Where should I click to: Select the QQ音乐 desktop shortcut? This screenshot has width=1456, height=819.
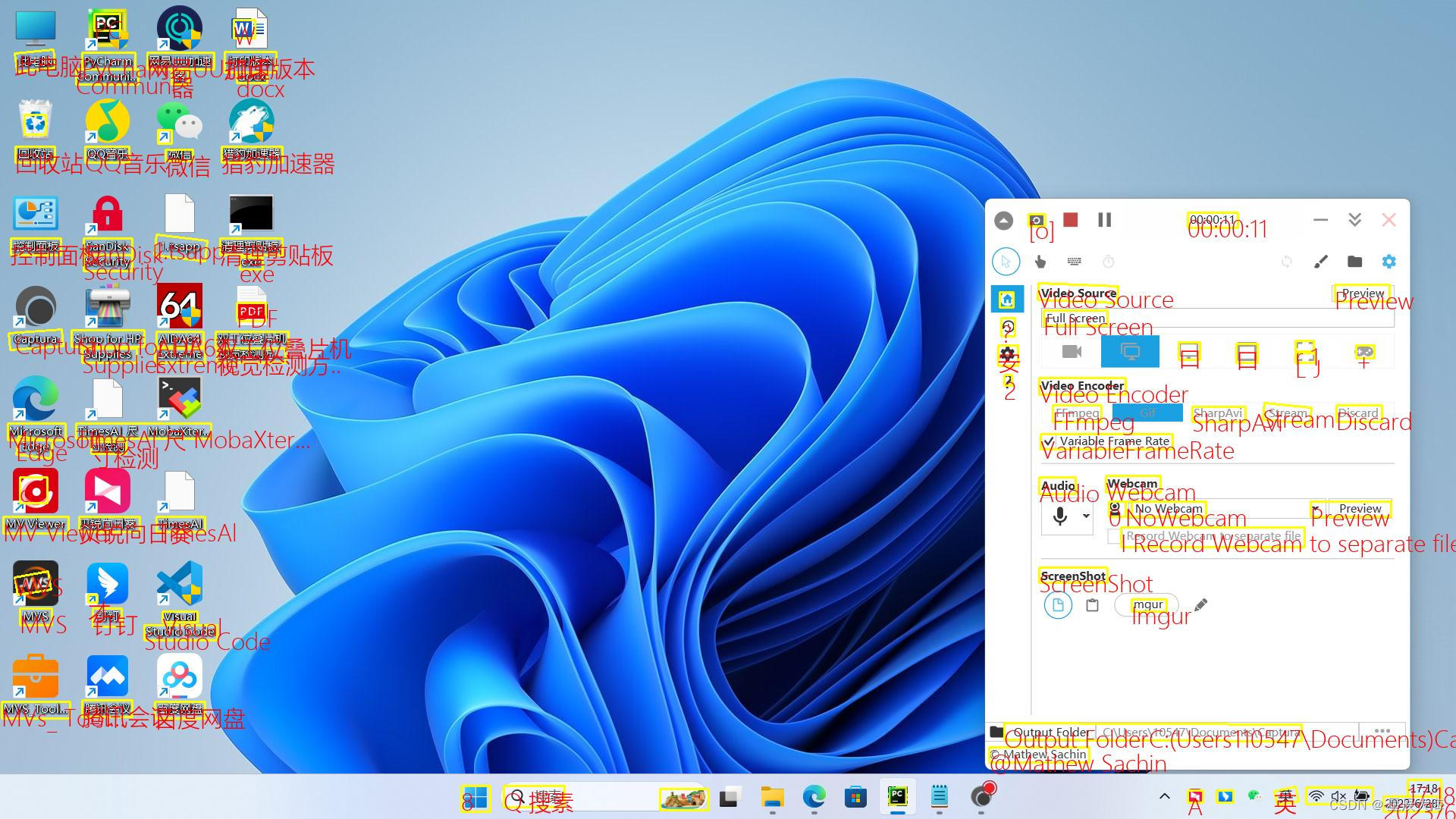(108, 130)
